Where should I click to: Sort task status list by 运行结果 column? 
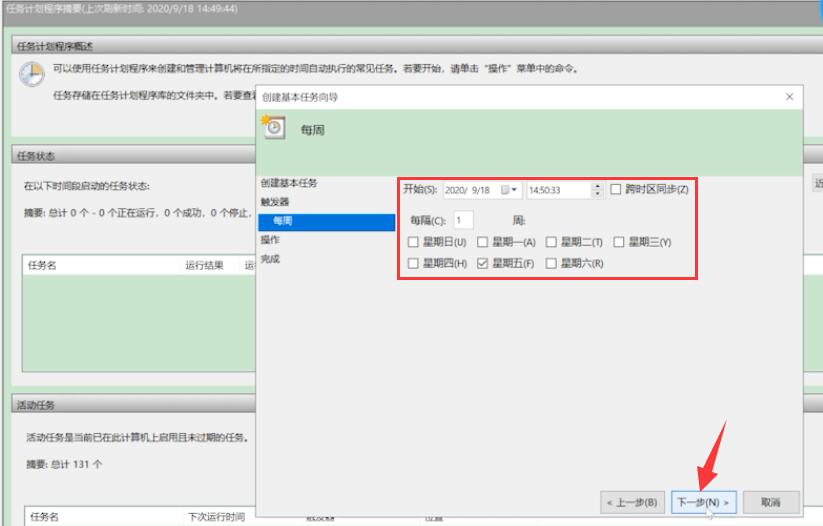(x=204, y=266)
